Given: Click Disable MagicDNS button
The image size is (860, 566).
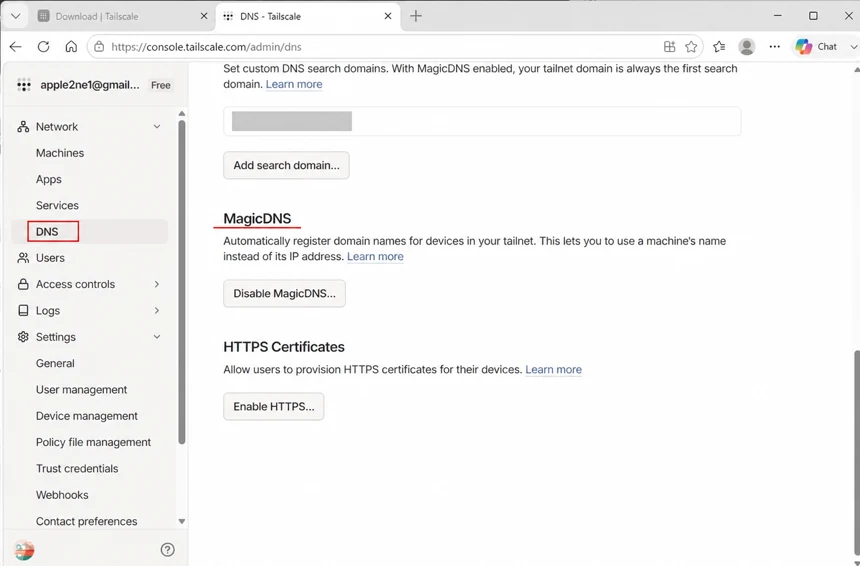Looking at the screenshot, I should (x=284, y=293).
